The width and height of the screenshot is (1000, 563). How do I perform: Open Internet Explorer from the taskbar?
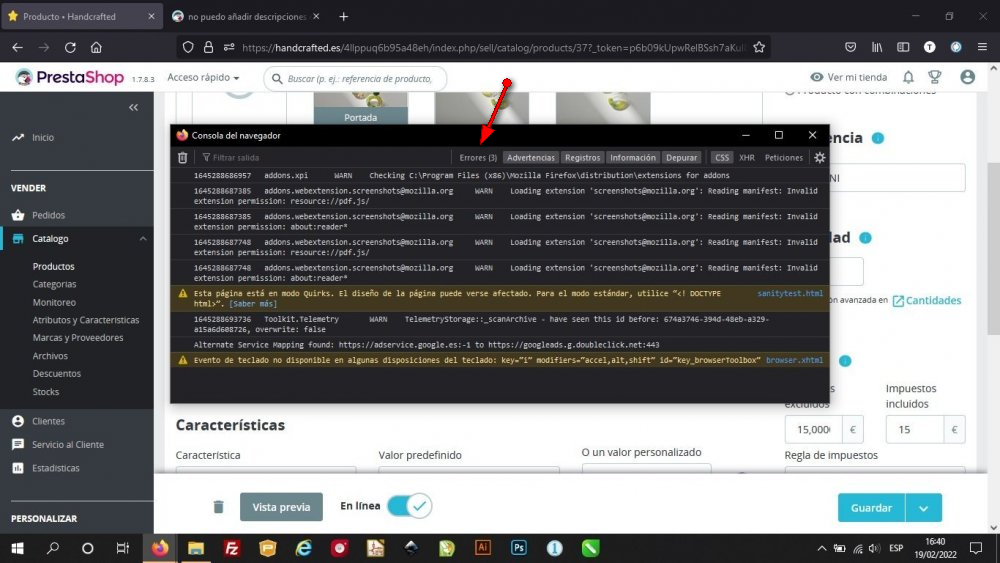304,548
